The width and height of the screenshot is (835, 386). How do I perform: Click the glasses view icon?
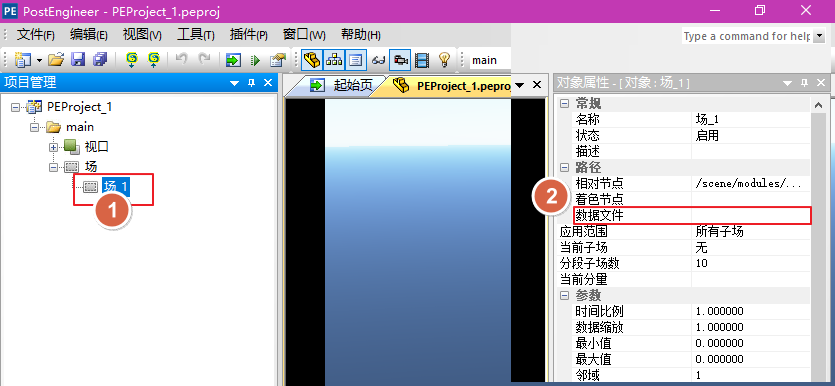[378, 60]
